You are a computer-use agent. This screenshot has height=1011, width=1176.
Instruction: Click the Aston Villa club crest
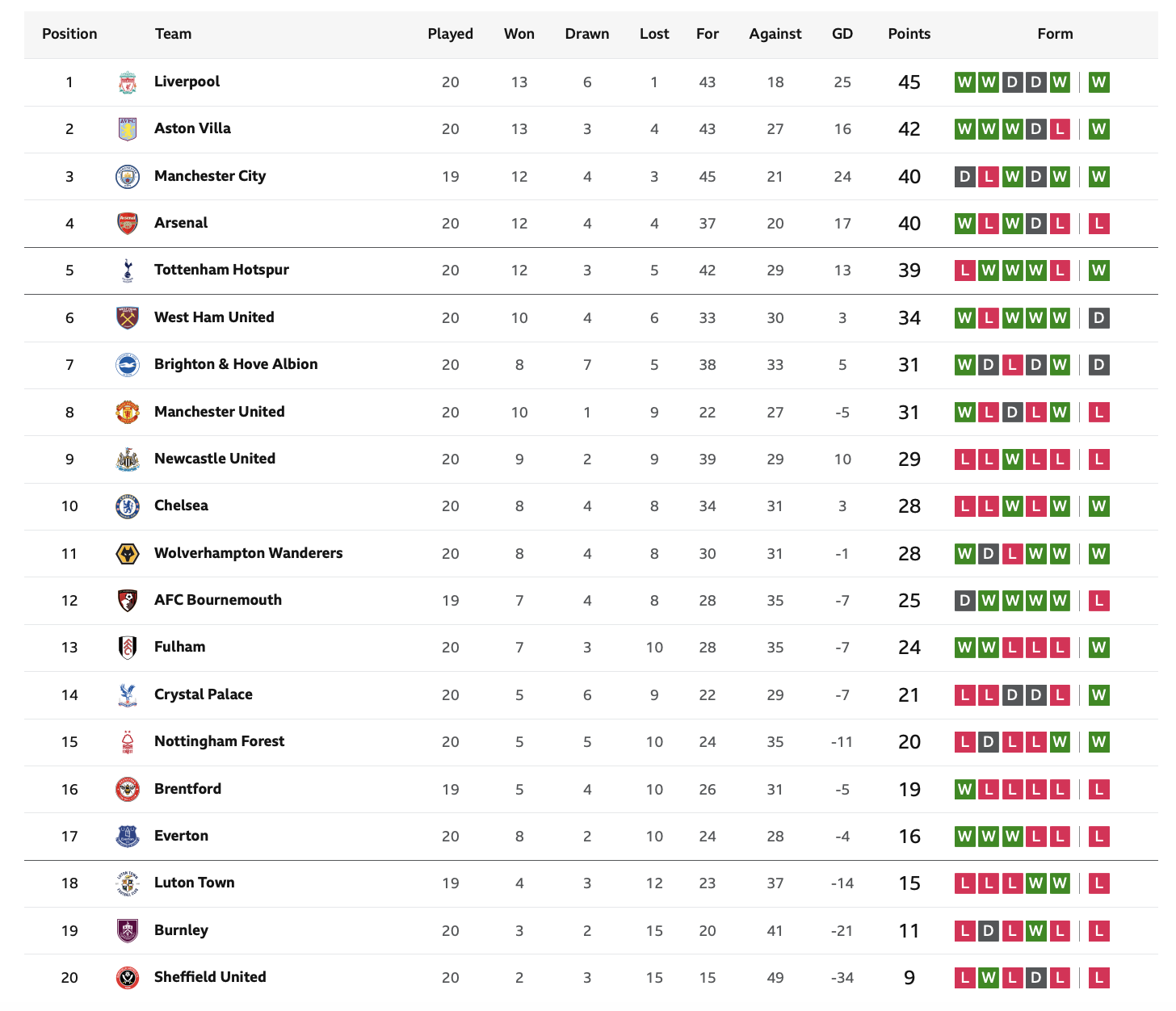click(128, 129)
